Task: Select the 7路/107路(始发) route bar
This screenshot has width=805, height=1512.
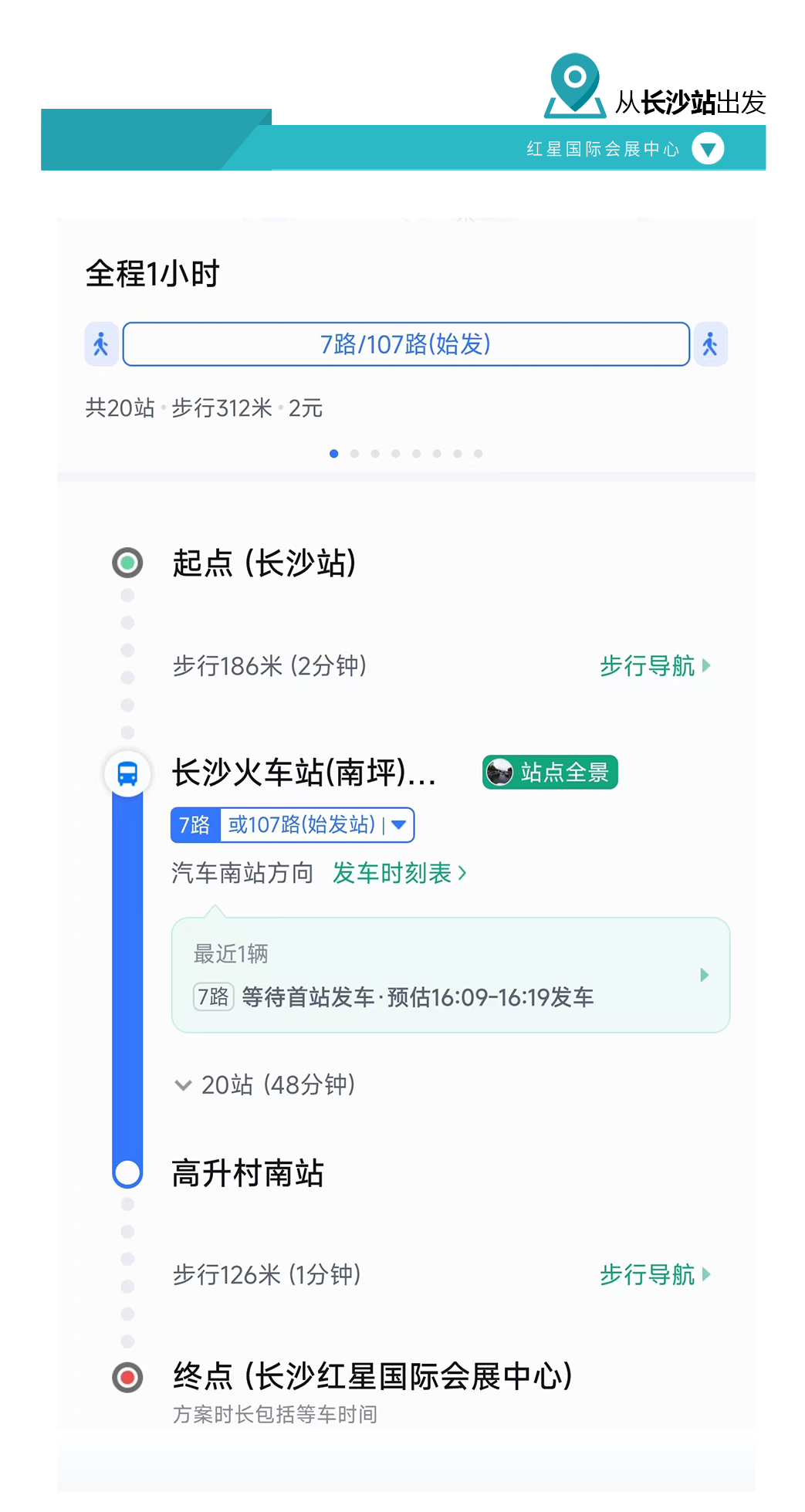Action: pos(406,344)
